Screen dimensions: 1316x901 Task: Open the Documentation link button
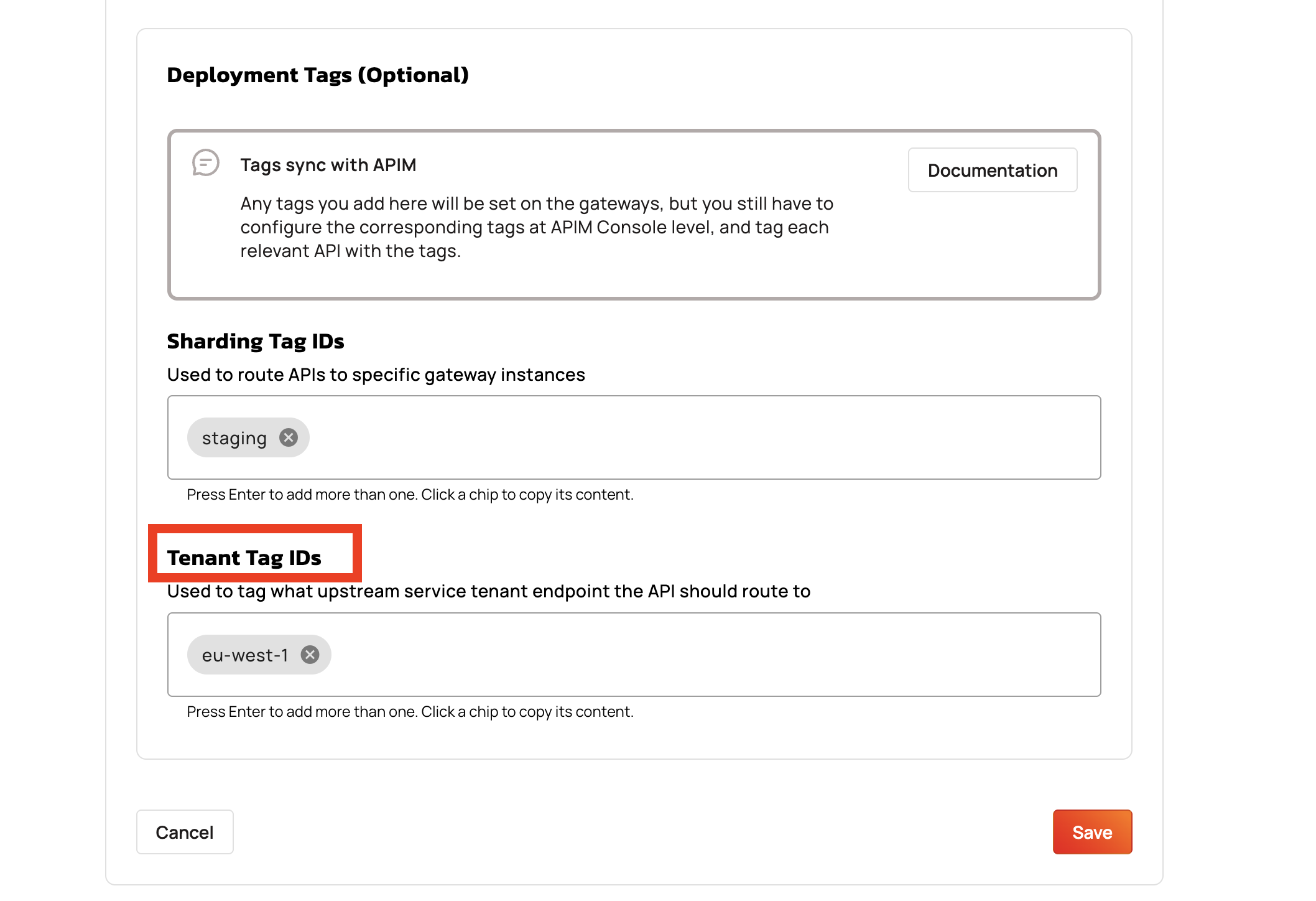[x=992, y=170]
